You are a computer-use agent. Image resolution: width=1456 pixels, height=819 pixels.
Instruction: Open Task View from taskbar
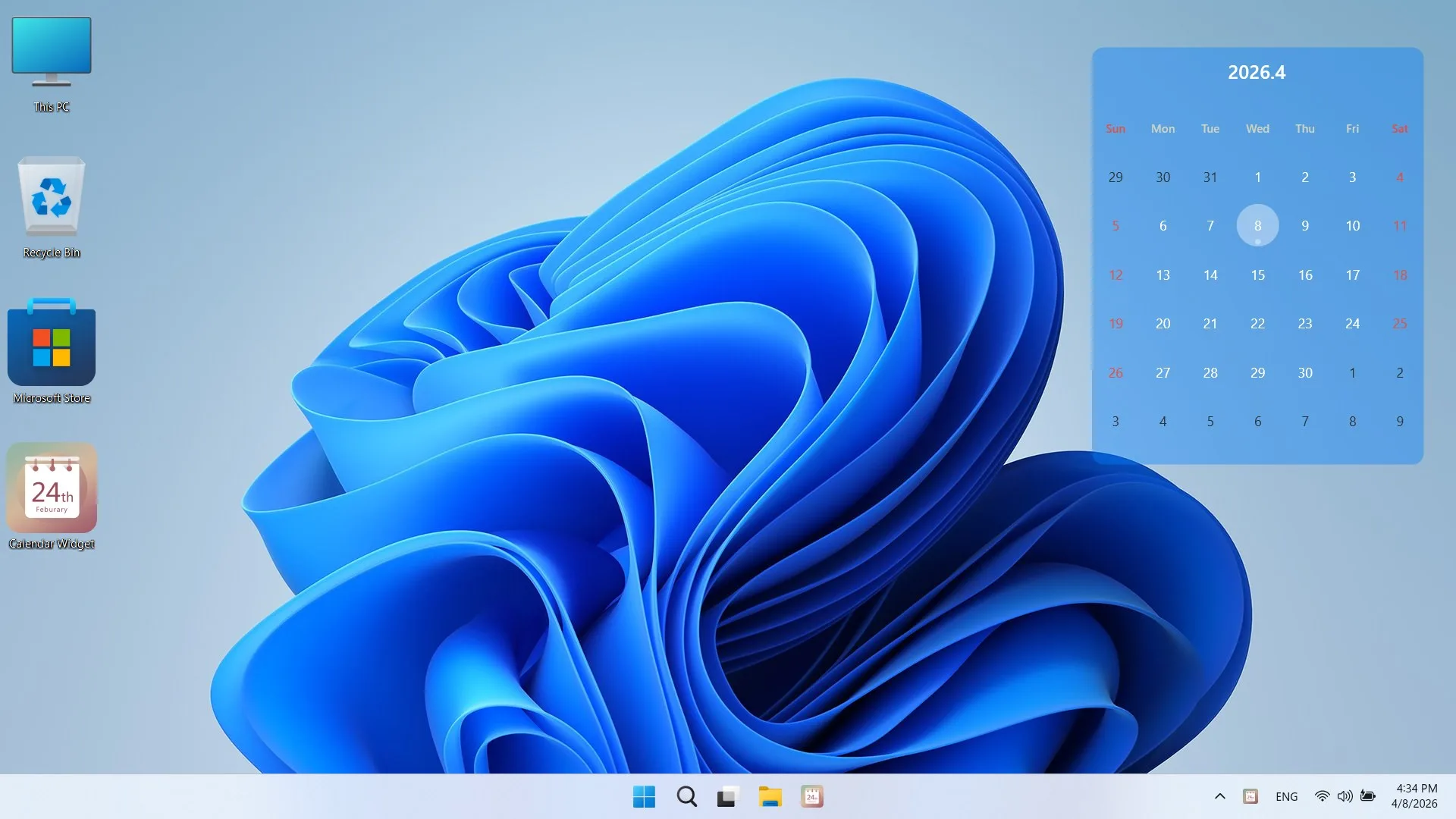click(728, 796)
